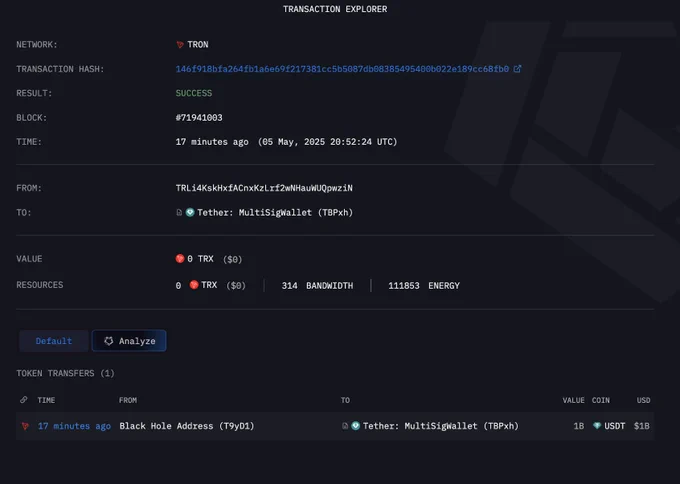
Task: Switch to the Analyze tab
Action: point(129,341)
